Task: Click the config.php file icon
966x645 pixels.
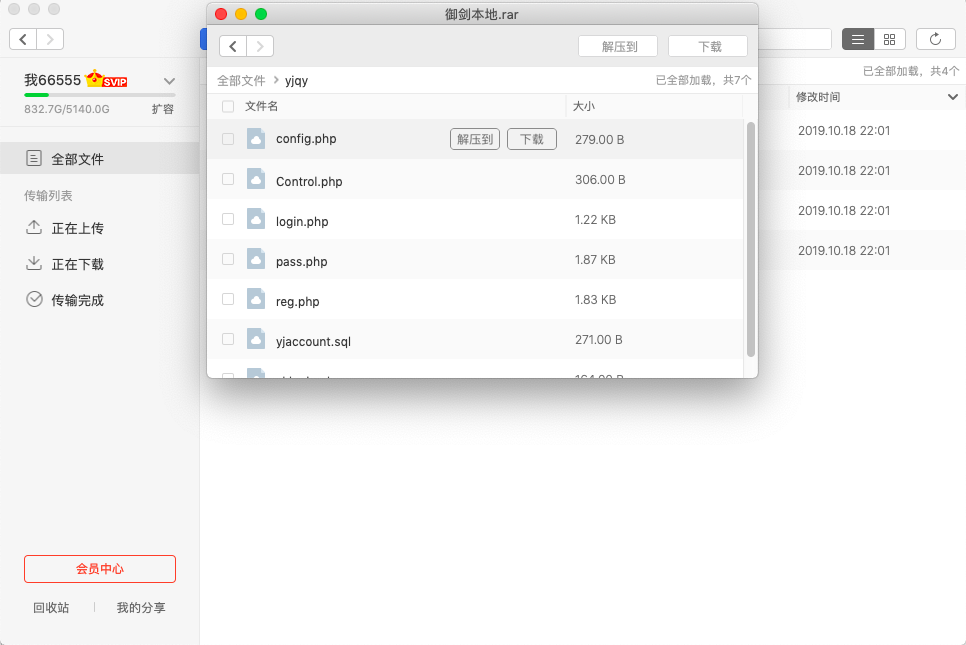Action: point(256,139)
